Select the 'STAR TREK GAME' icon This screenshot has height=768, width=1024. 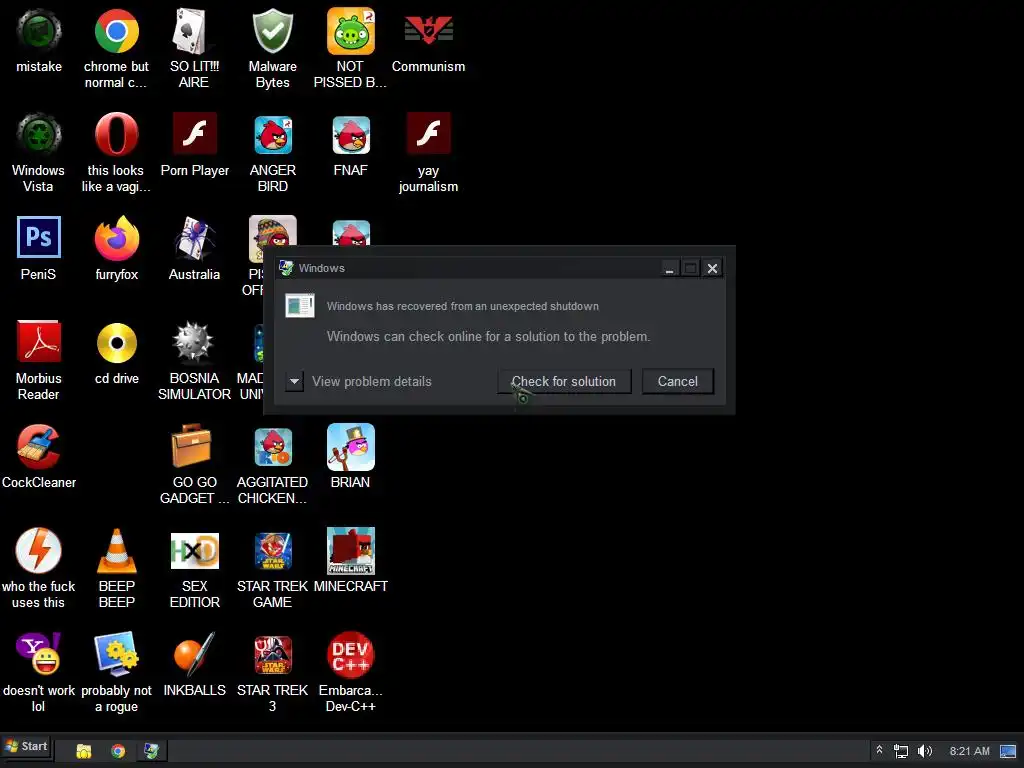(x=272, y=551)
